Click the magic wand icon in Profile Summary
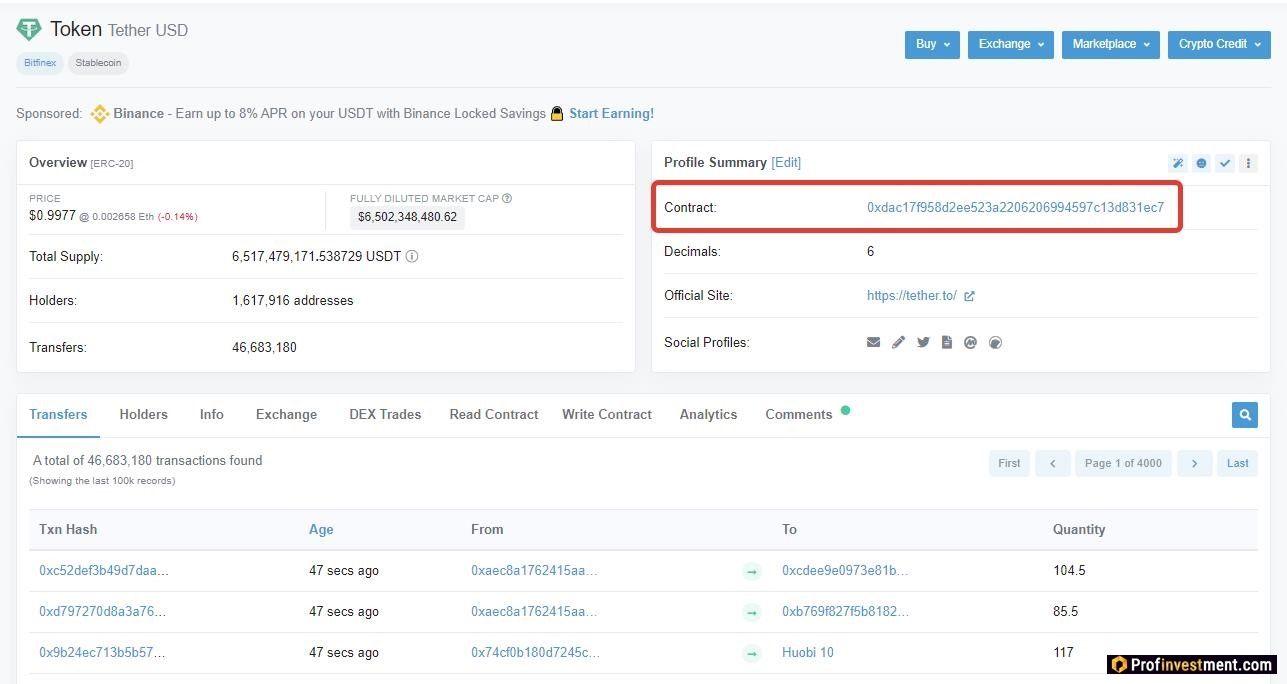Image resolution: width=1287 pixels, height=684 pixels. 1178,163
